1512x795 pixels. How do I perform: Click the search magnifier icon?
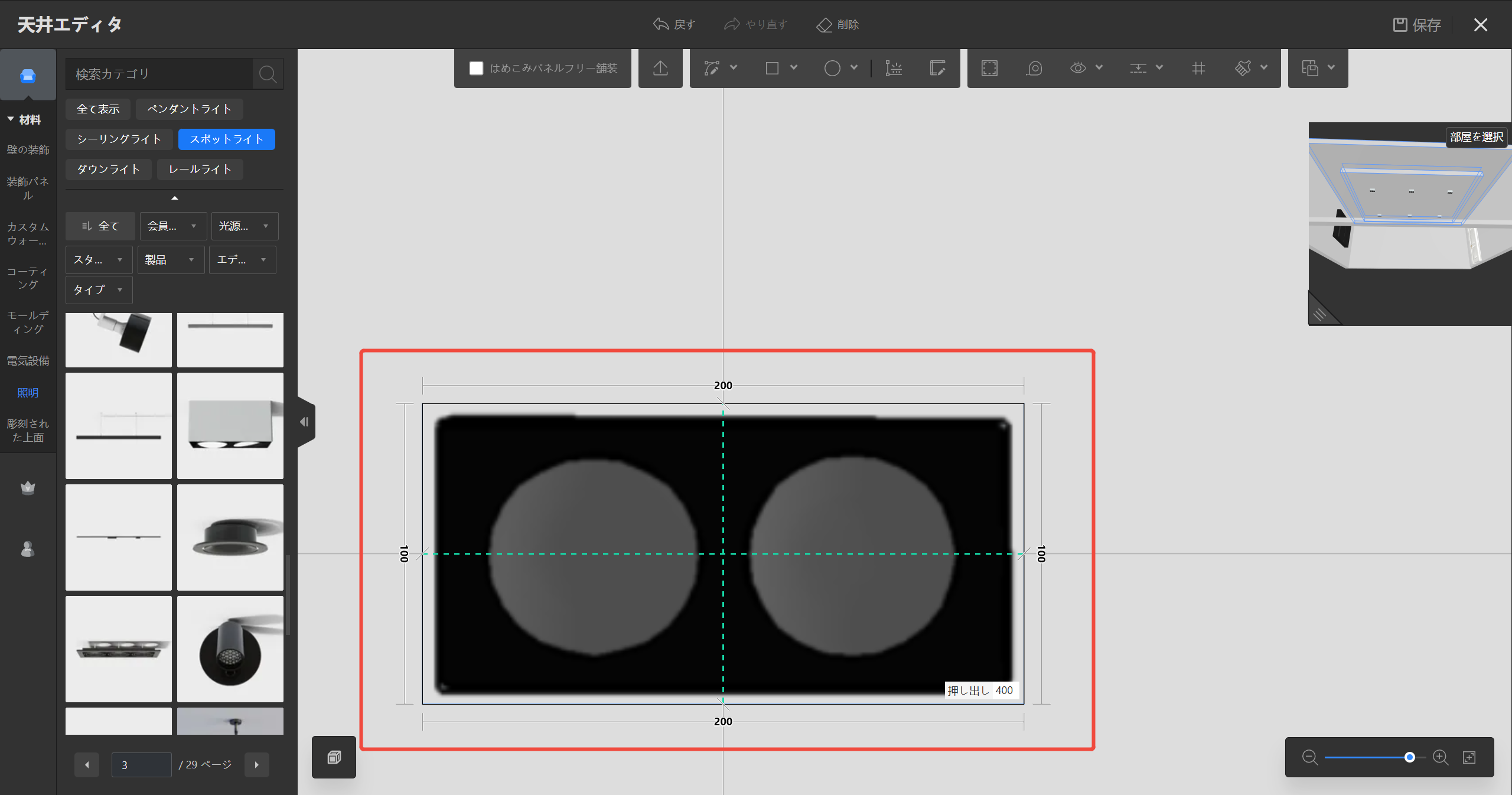(x=268, y=74)
